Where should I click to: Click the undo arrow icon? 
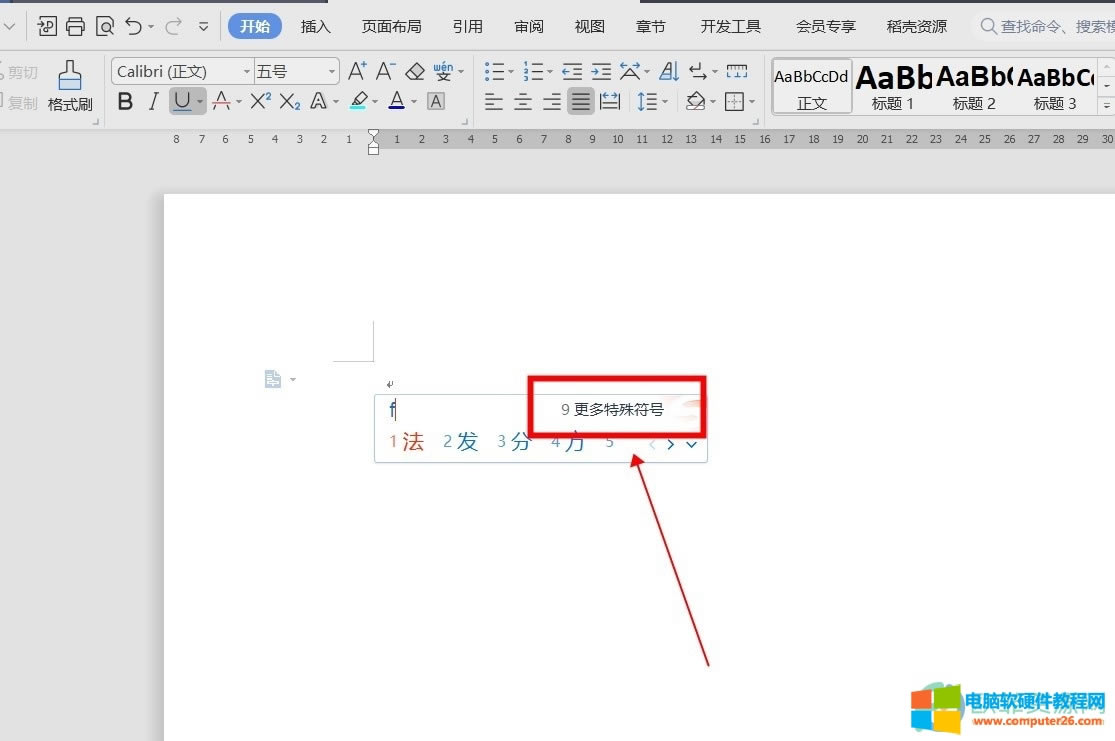pos(133,27)
